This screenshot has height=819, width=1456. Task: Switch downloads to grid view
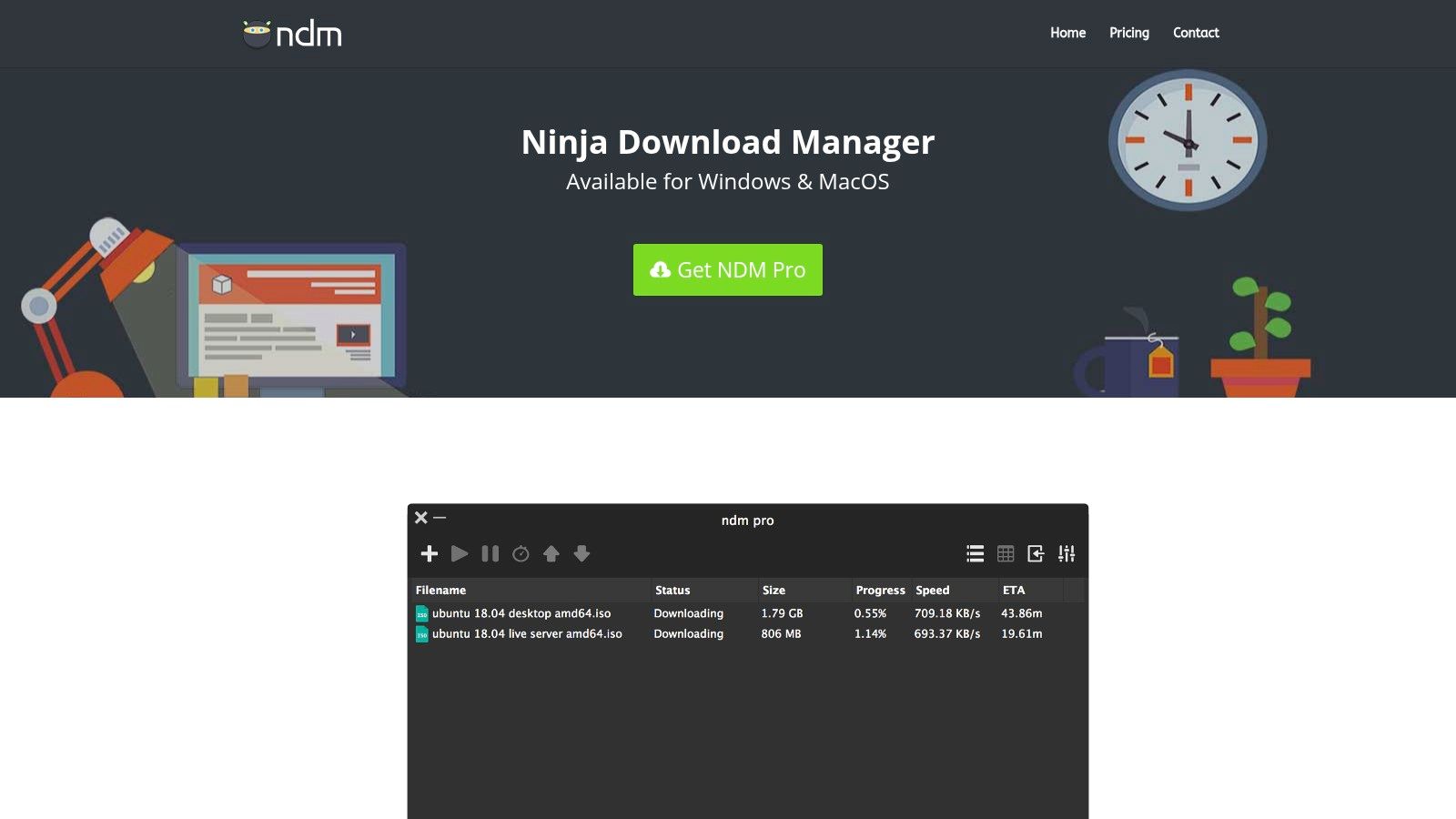click(1005, 553)
